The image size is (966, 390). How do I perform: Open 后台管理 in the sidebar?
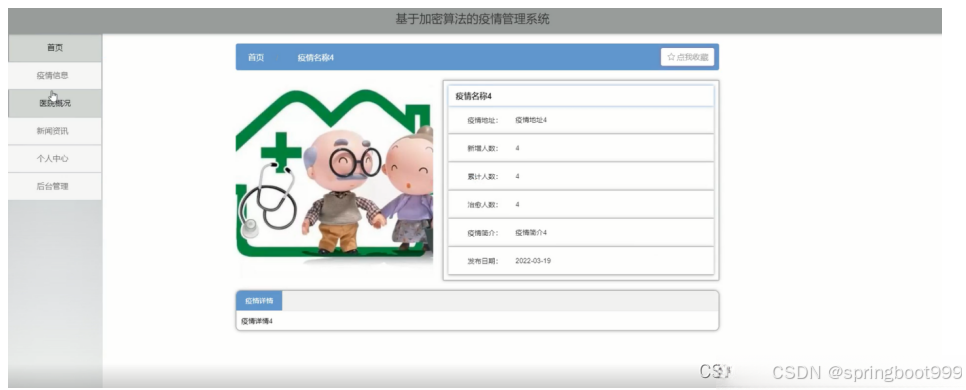tap(55, 186)
